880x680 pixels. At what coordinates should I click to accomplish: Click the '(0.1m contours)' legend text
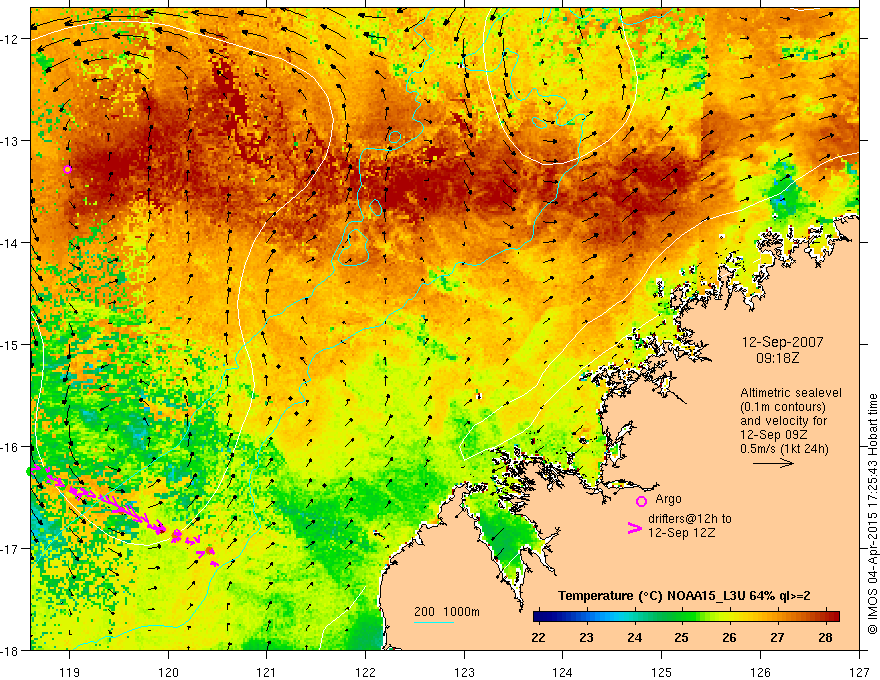[783, 407]
